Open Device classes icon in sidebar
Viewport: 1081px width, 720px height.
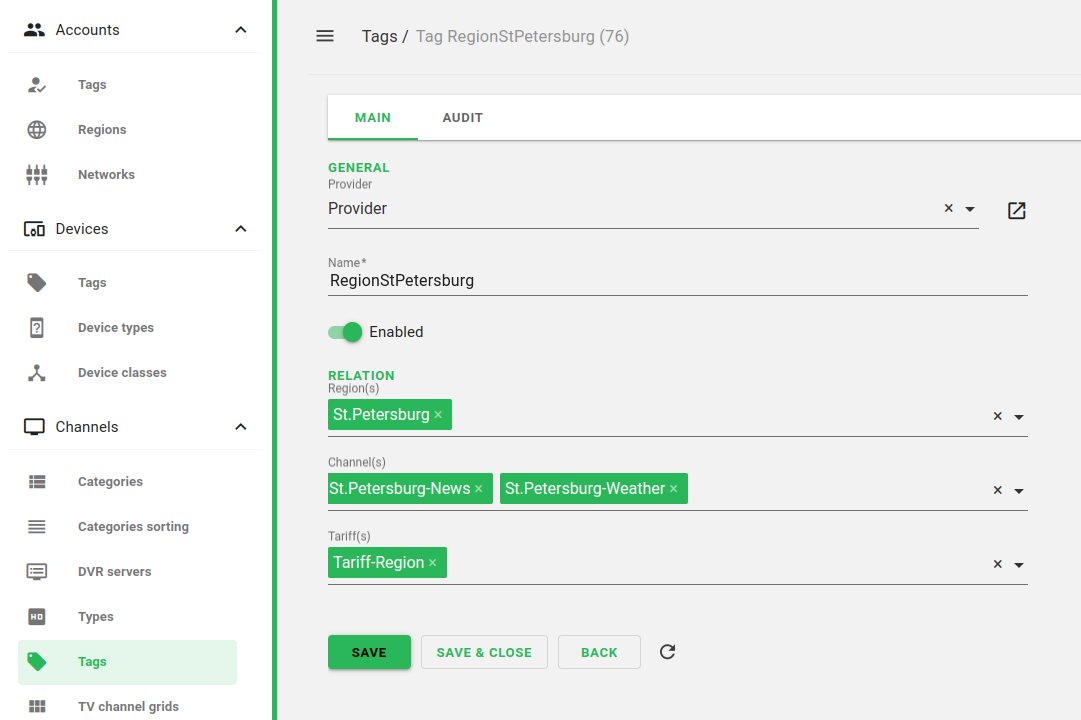pos(37,373)
